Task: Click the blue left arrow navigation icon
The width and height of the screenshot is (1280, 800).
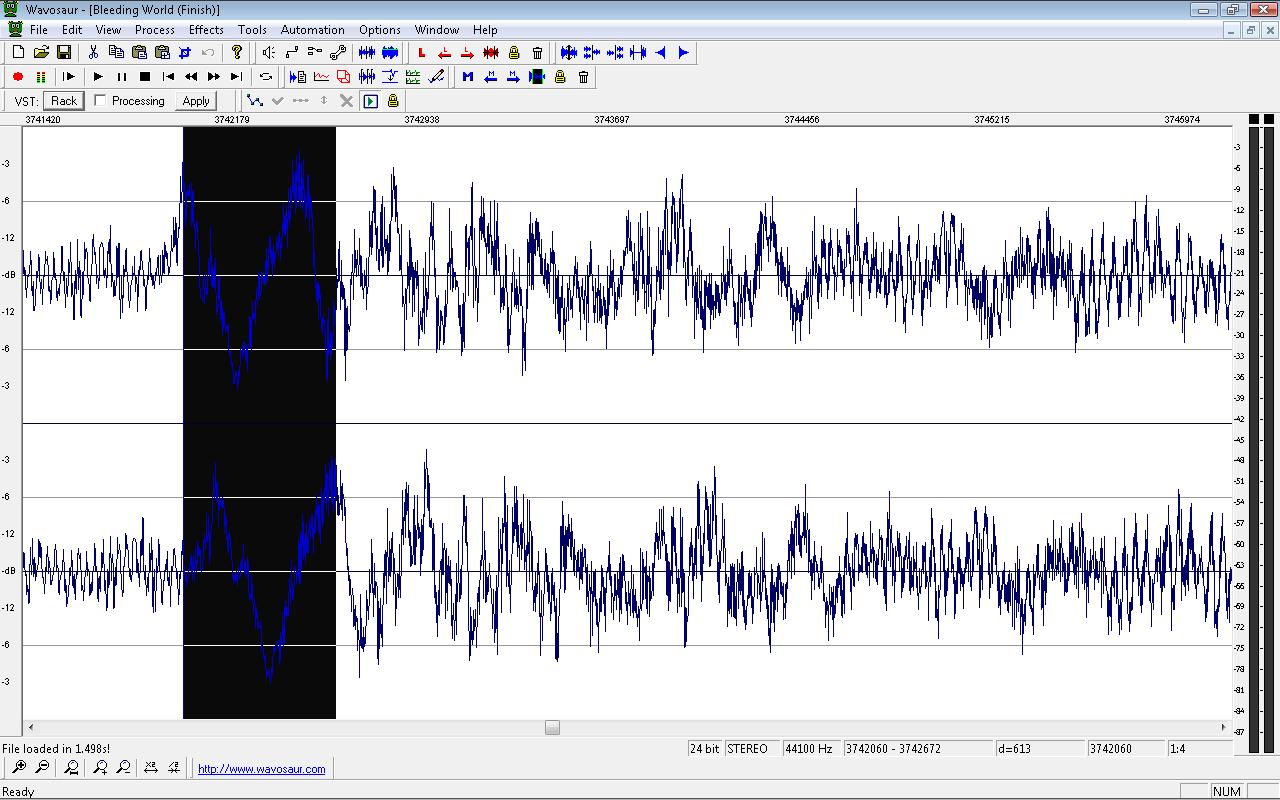Action: click(x=661, y=53)
